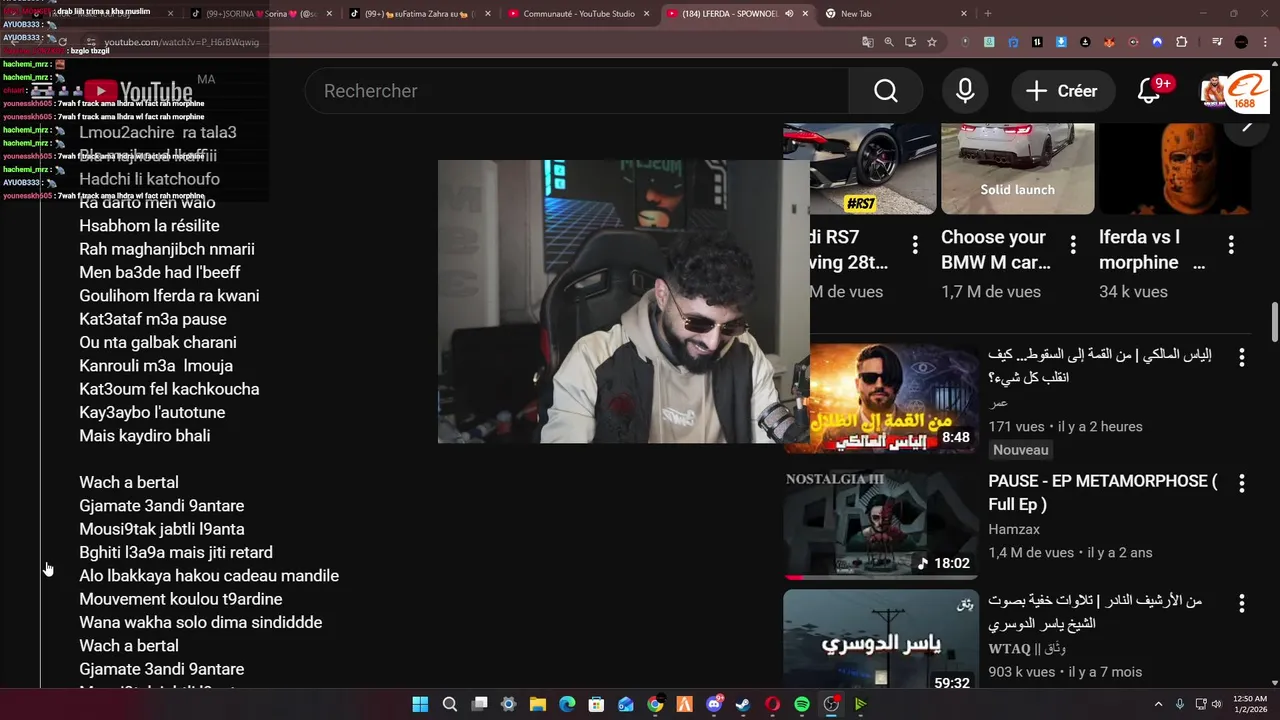Open the إلياس المالكي 8:48 video thumbnail
Image resolution: width=1280 pixels, height=720 pixels.
coord(881,398)
